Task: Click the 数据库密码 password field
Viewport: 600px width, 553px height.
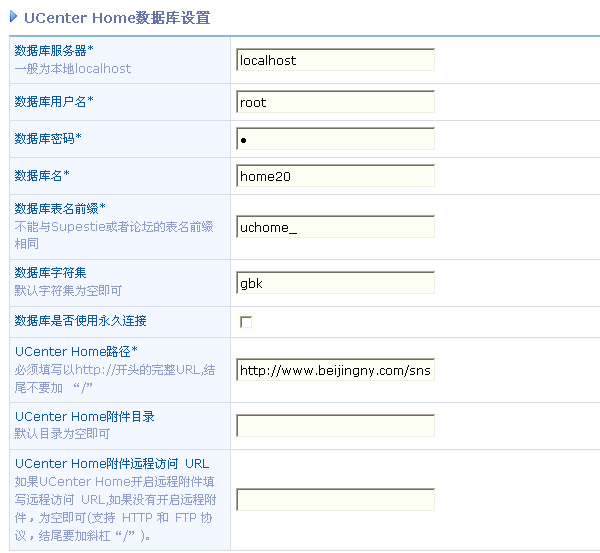Action: (335, 139)
